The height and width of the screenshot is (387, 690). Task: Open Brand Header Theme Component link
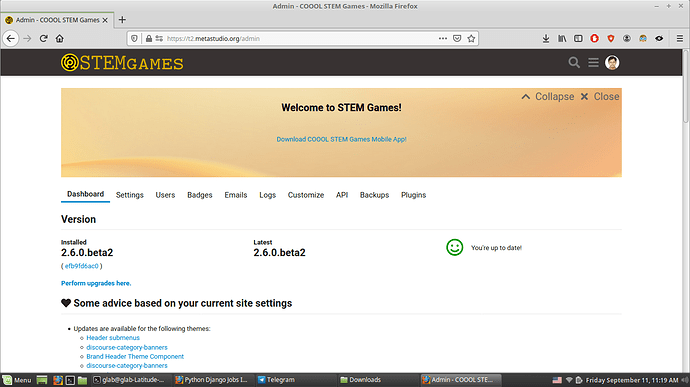(135, 357)
